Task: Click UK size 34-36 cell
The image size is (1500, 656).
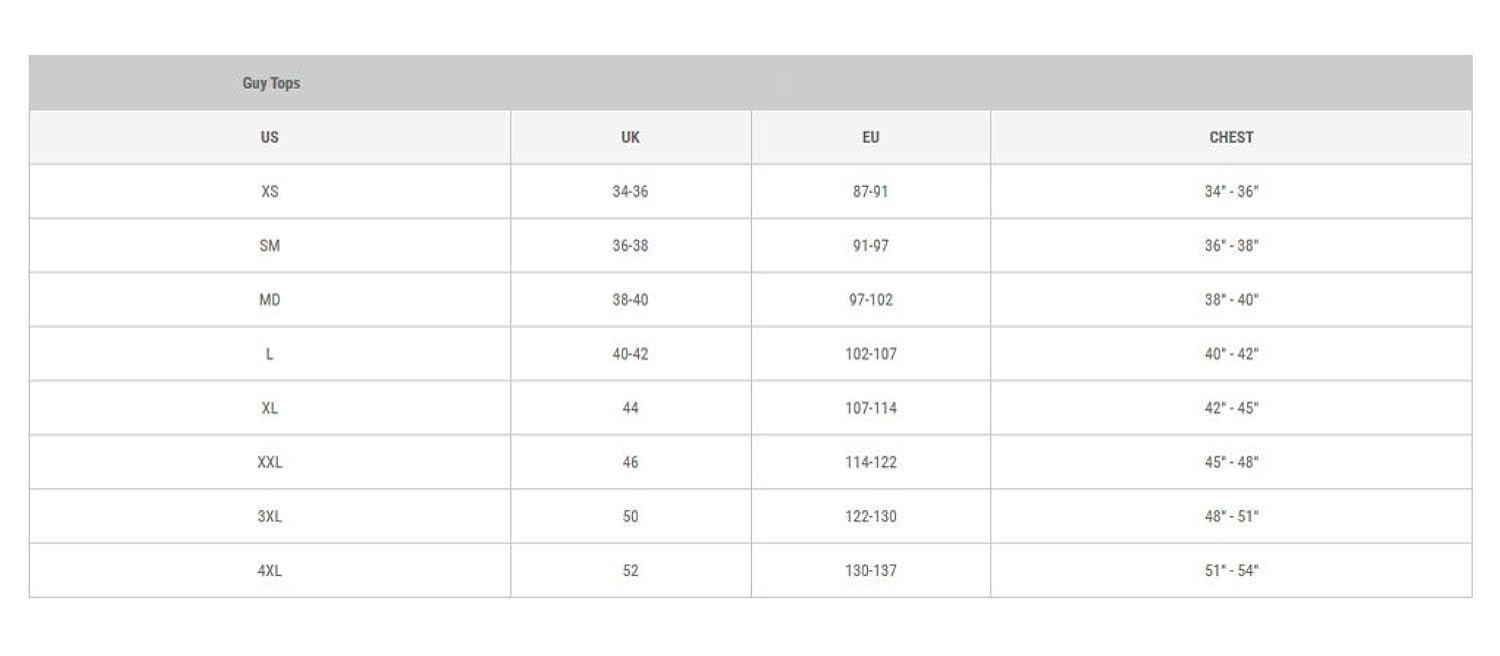Action: pos(630,191)
